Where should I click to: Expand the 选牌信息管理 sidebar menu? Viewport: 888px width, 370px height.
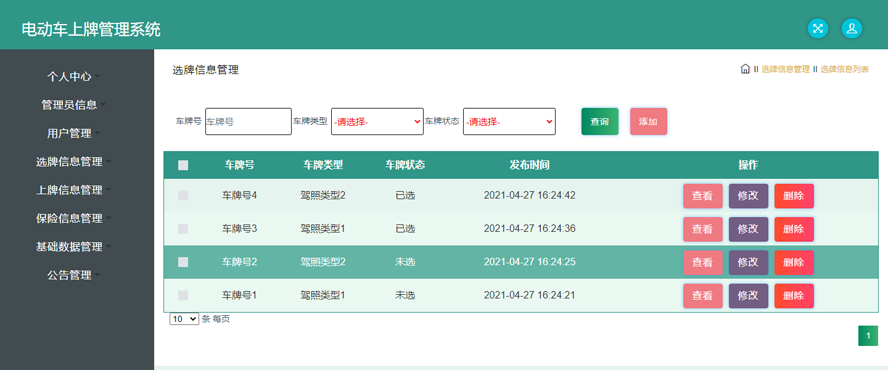74,162
